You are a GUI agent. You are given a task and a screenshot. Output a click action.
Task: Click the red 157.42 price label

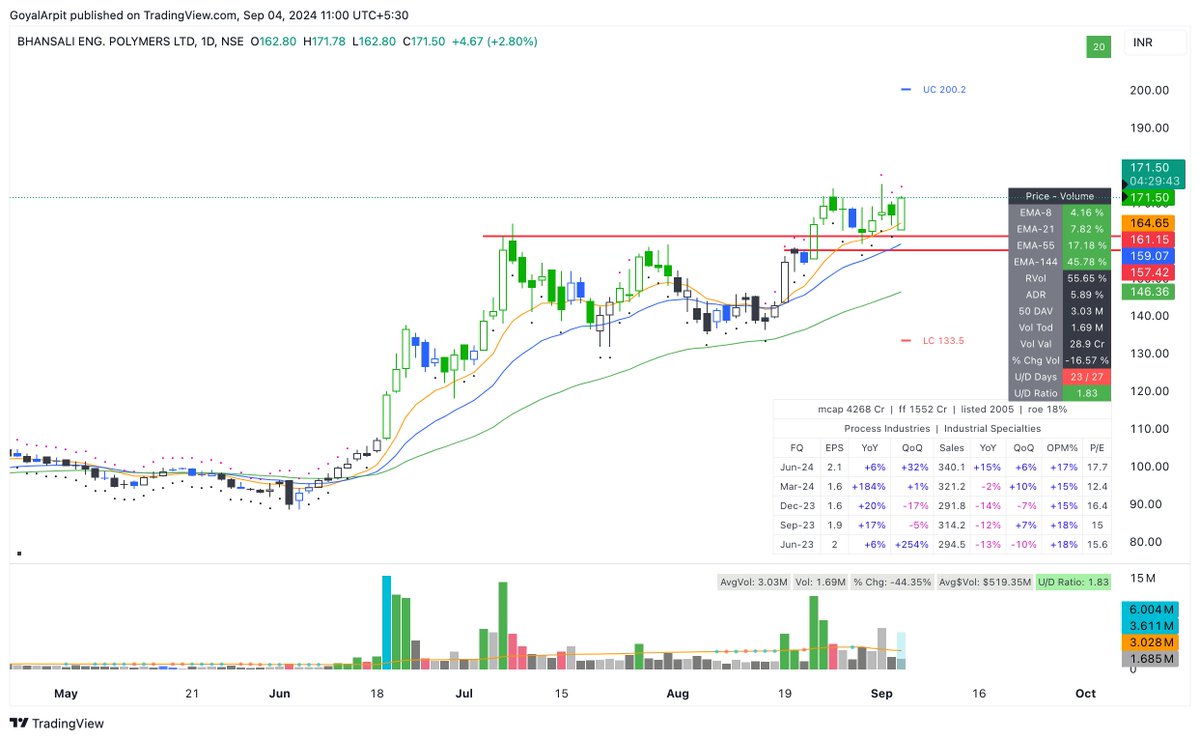pos(1150,273)
